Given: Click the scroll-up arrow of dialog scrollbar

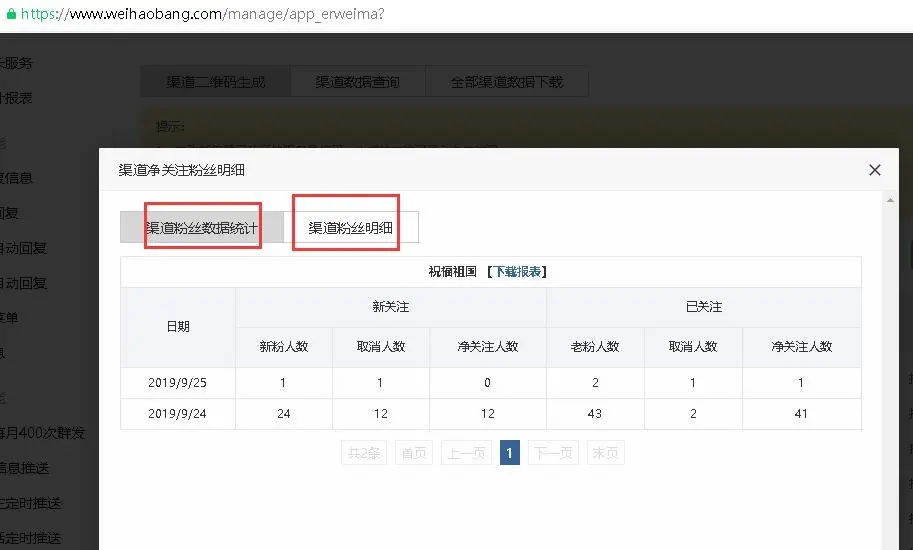Looking at the screenshot, I should tap(890, 200).
